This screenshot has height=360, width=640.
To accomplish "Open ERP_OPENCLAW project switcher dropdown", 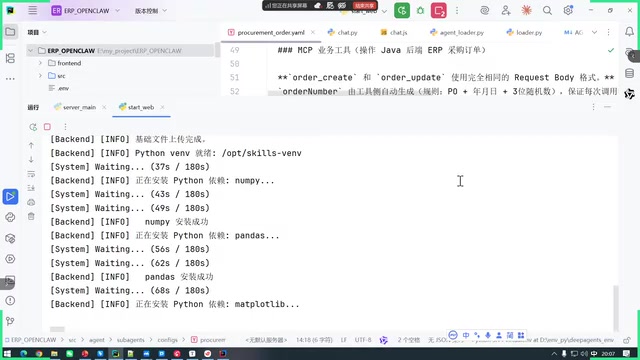I will tap(86, 11).
